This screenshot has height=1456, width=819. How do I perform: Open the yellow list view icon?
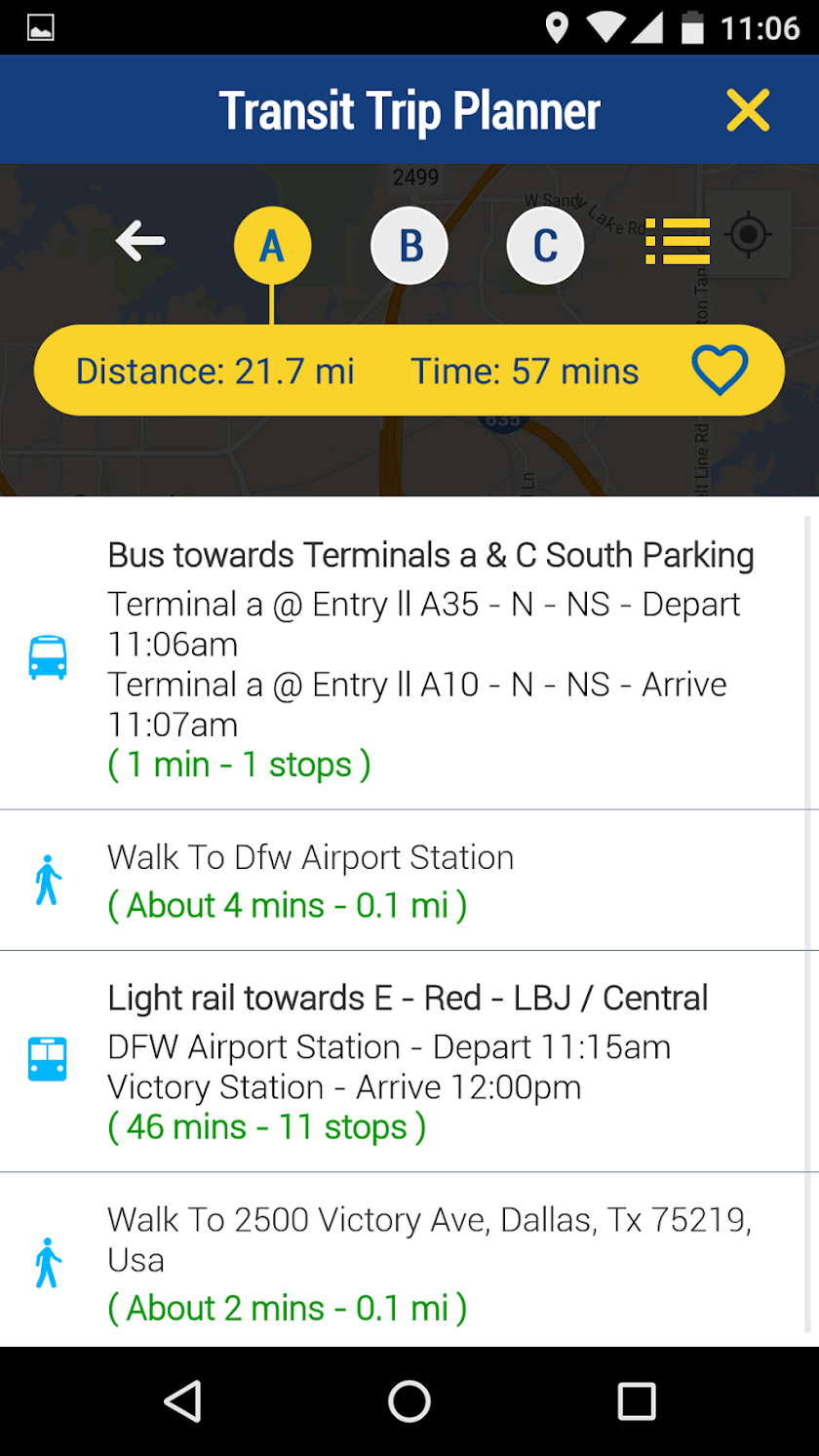point(678,241)
